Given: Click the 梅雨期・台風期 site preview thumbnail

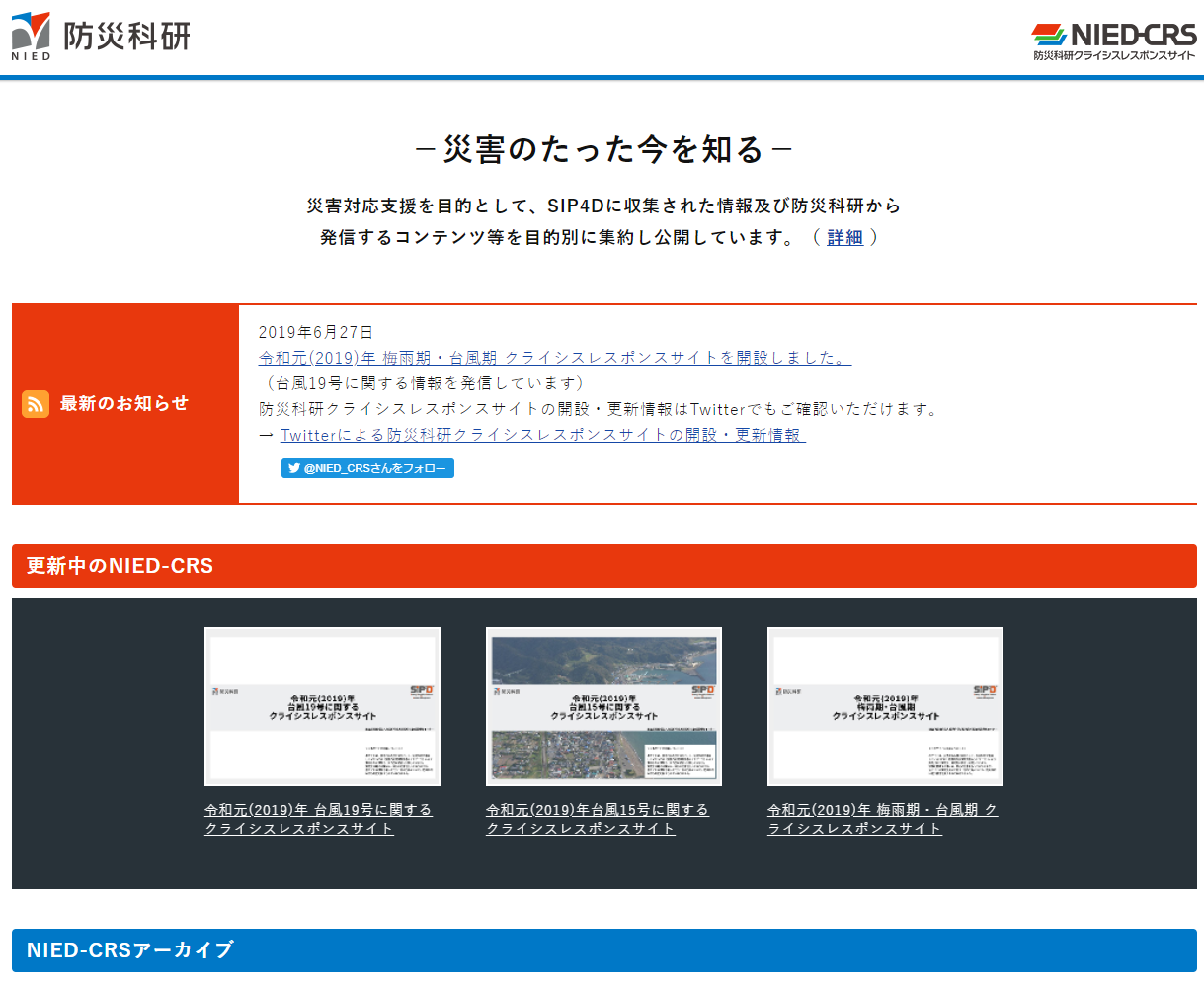Looking at the screenshot, I should pos(884,705).
